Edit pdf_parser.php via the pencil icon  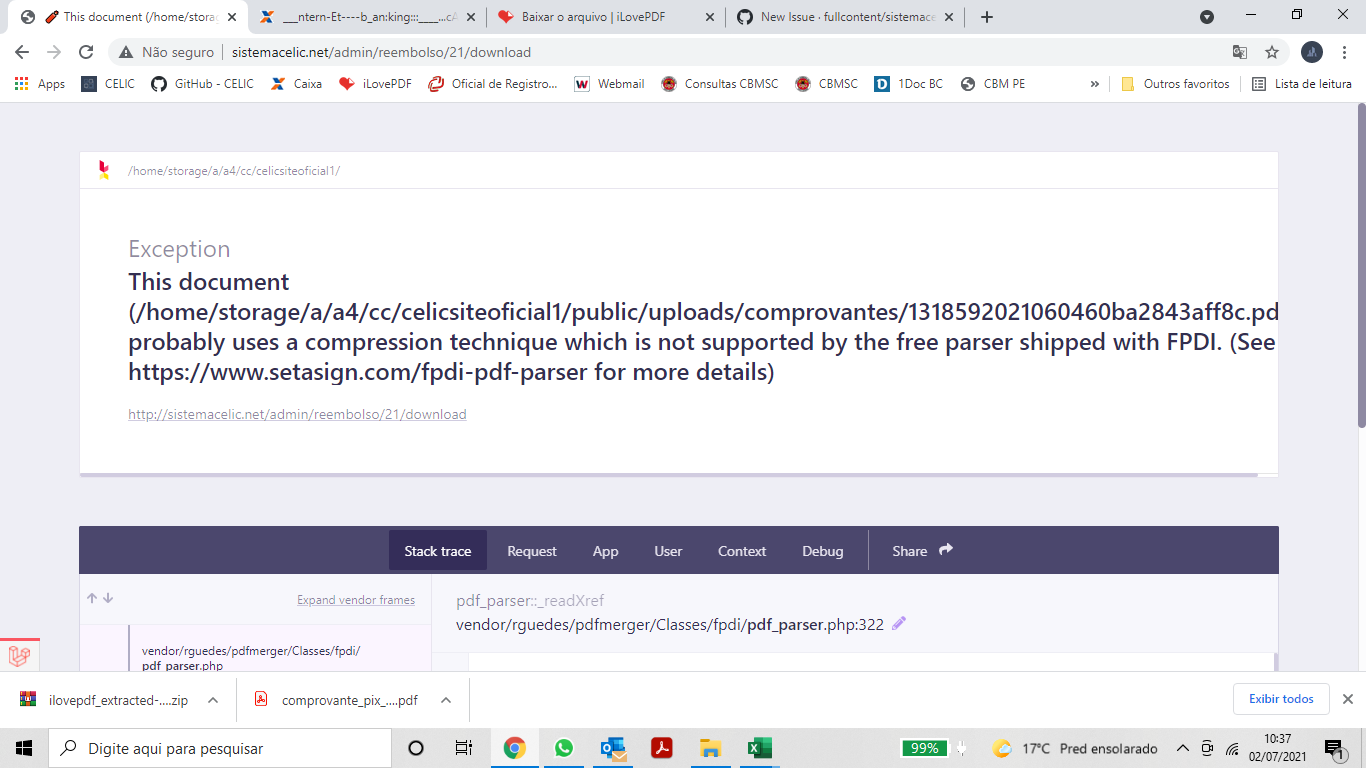point(897,623)
